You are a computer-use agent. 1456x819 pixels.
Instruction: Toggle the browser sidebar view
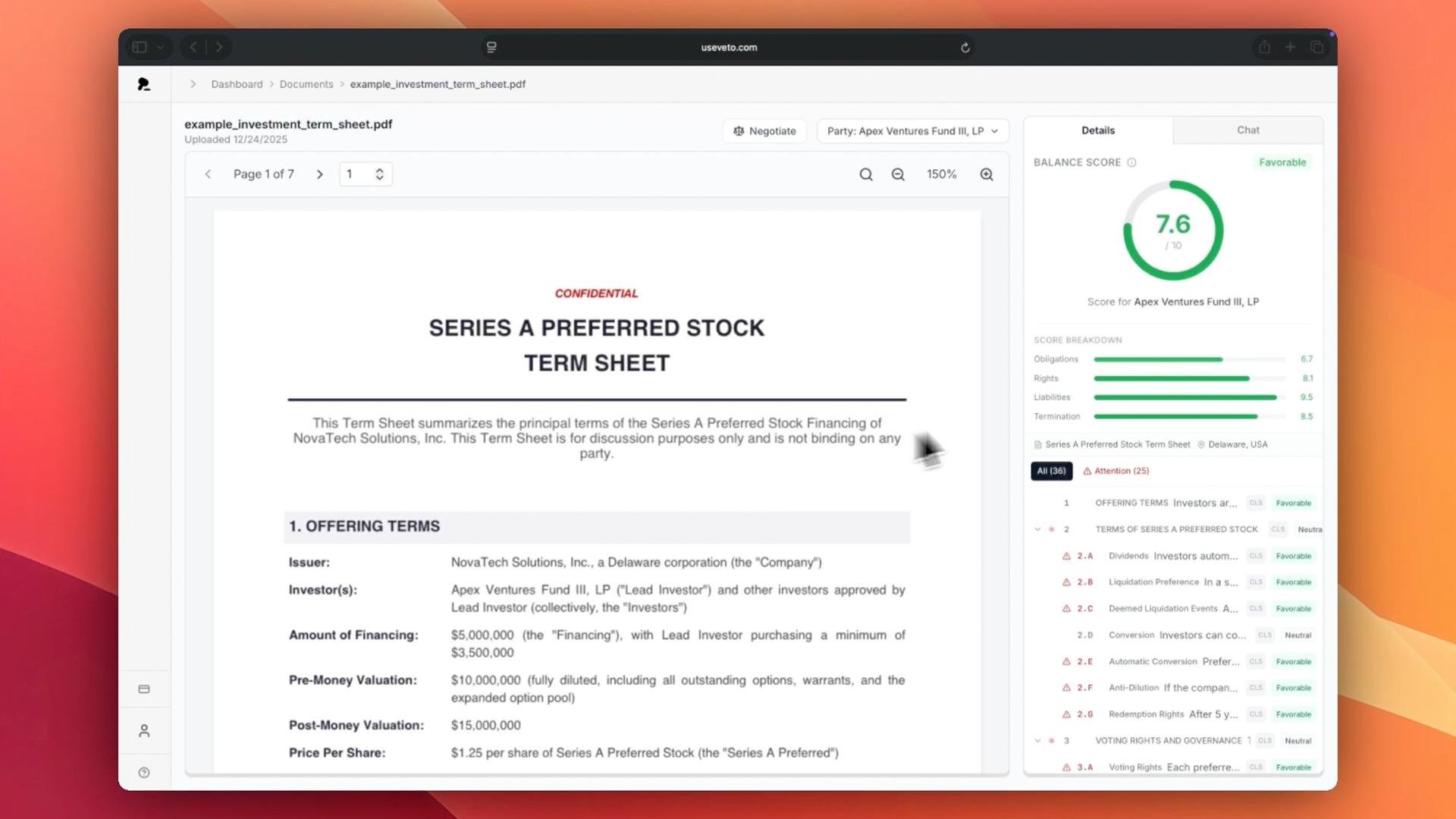pyautogui.click(x=140, y=46)
